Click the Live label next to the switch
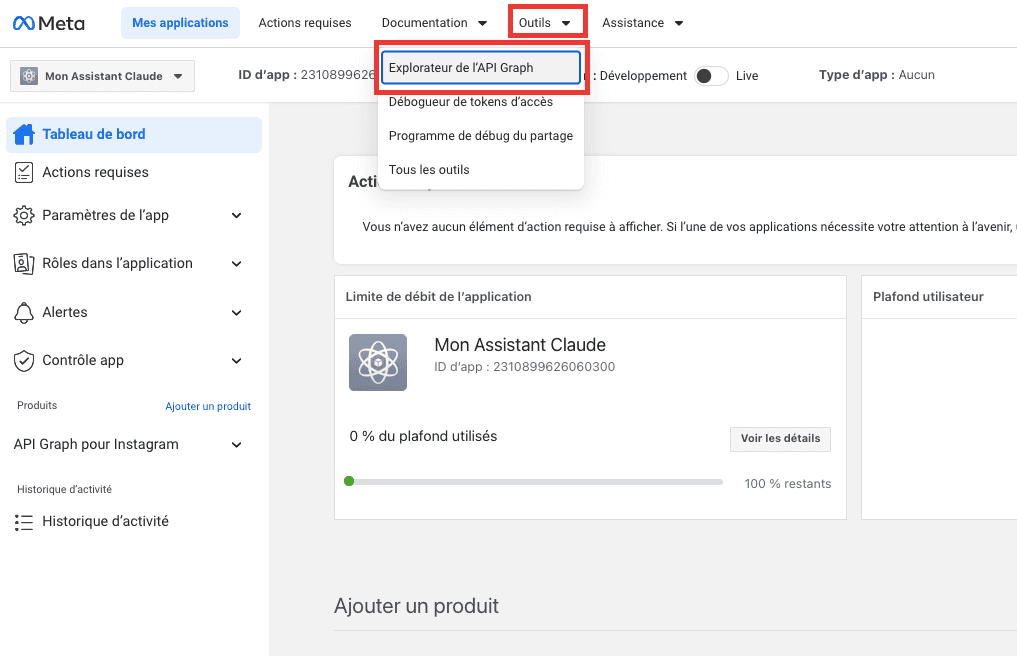 [747, 76]
